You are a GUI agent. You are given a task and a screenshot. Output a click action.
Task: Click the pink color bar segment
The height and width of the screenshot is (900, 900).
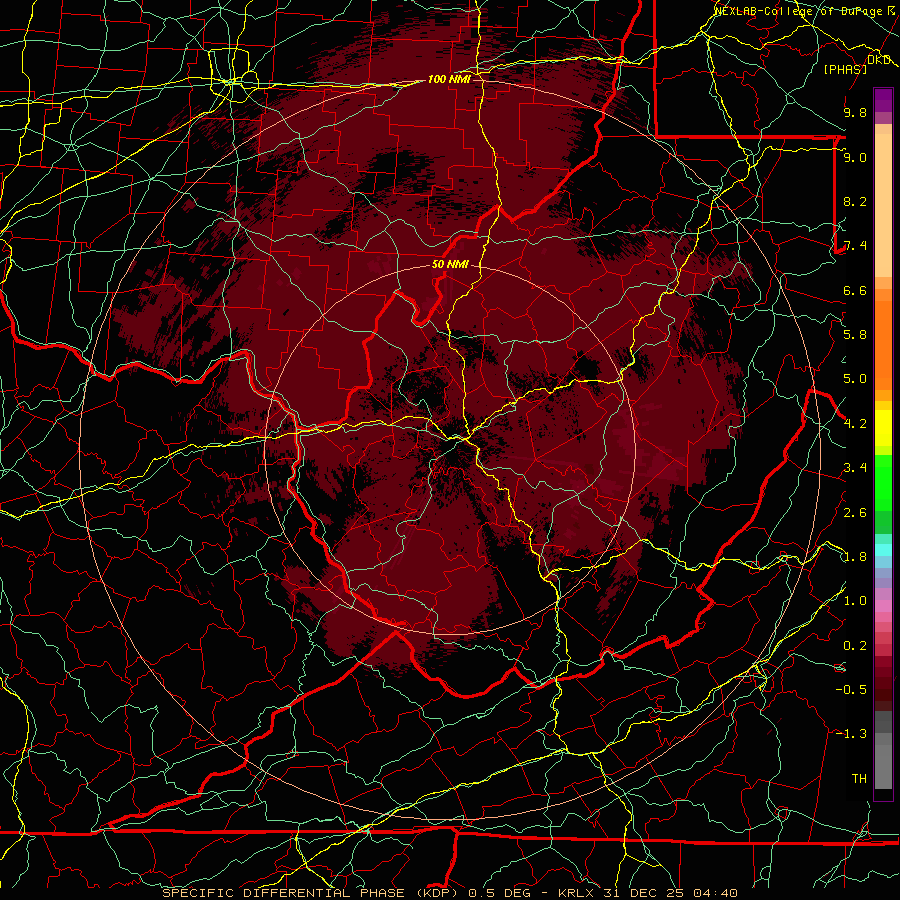point(883,606)
